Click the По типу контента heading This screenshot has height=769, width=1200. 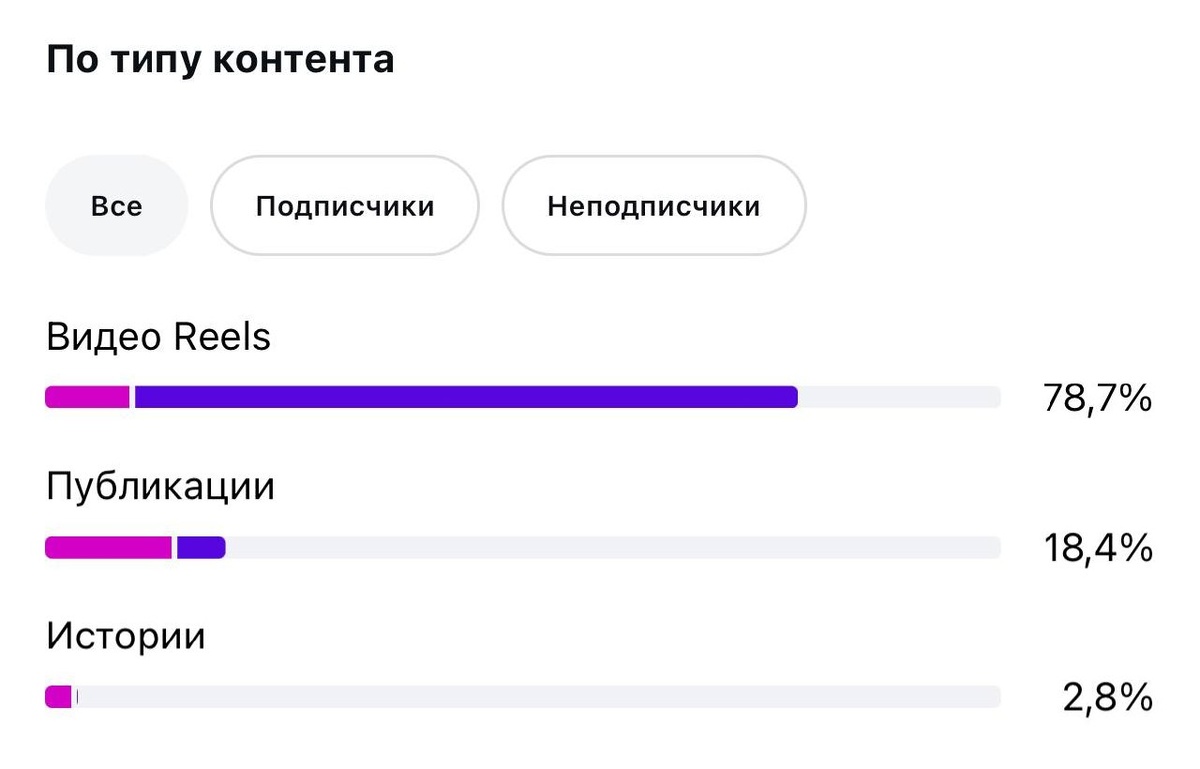click(220, 60)
